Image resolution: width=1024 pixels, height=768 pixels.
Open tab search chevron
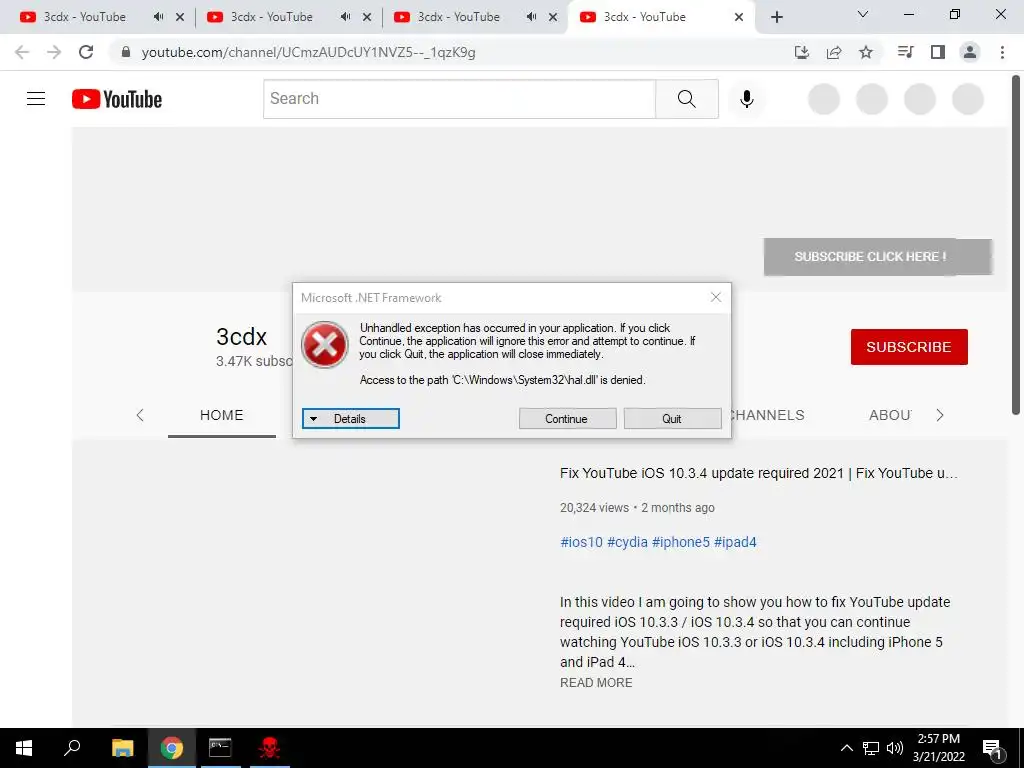[x=863, y=14]
